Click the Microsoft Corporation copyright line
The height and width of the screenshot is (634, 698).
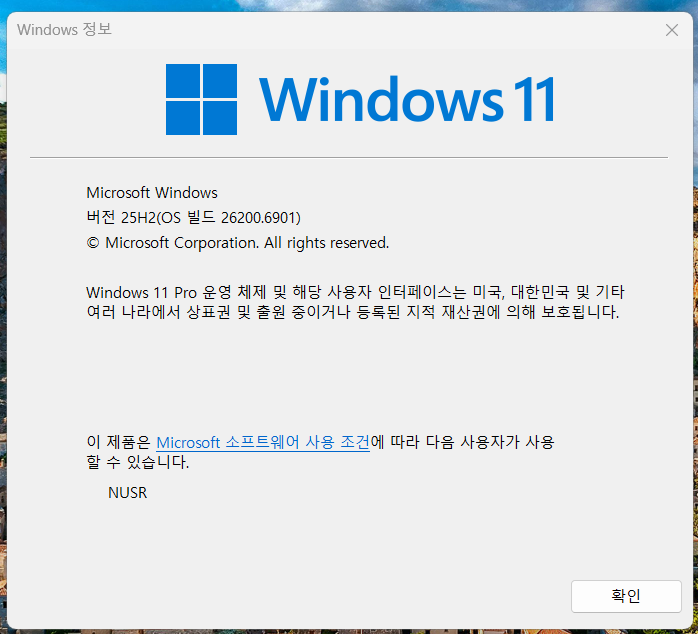[x=238, y=243]
